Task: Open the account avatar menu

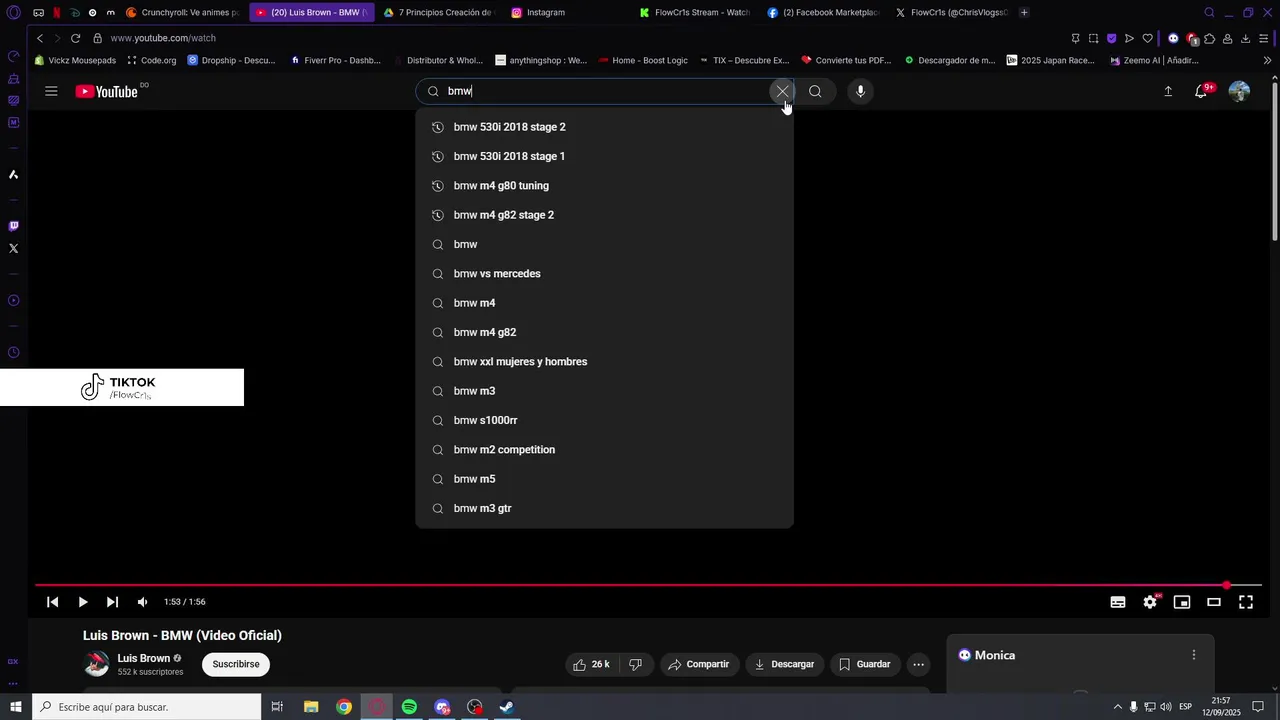Action: tap(1239, 91)
